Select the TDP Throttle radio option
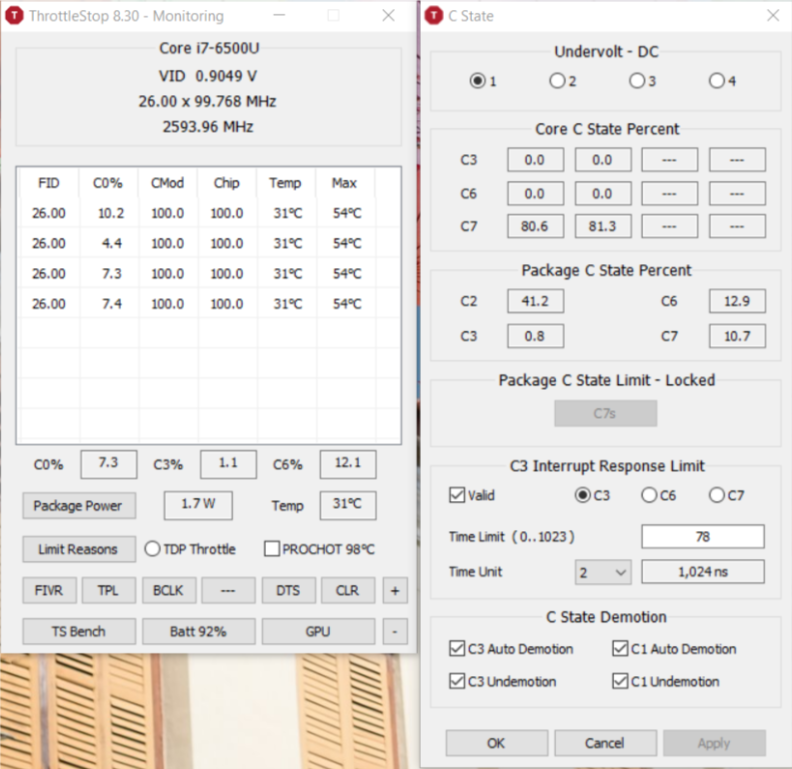 (x=153, y=549)
